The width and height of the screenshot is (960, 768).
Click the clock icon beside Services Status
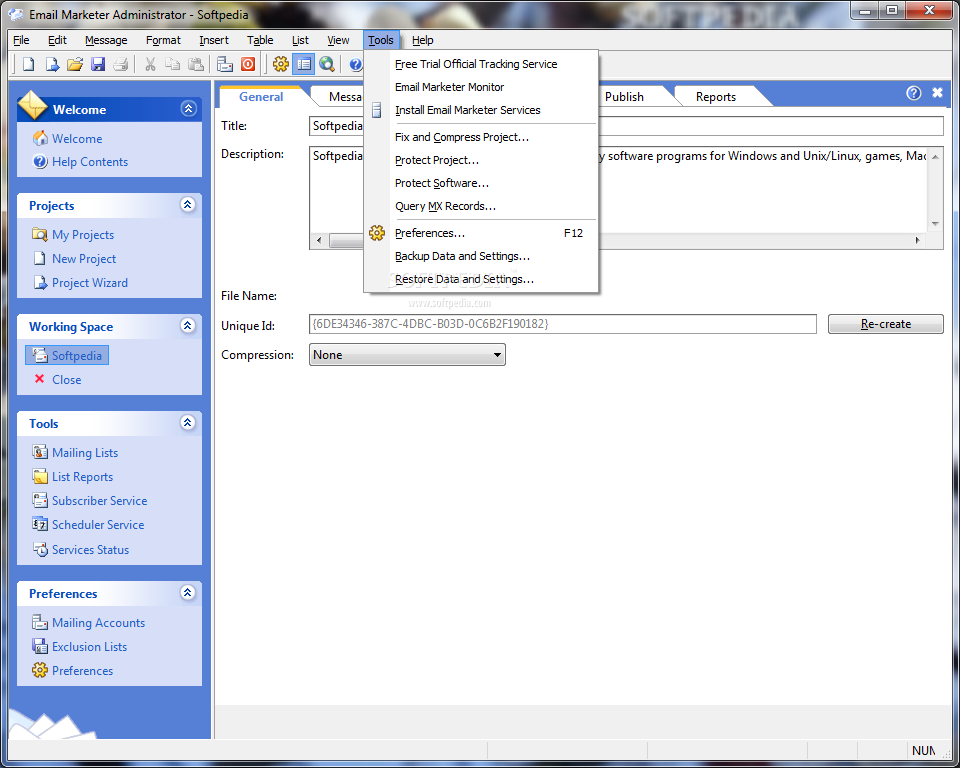[x=40, y=549]
